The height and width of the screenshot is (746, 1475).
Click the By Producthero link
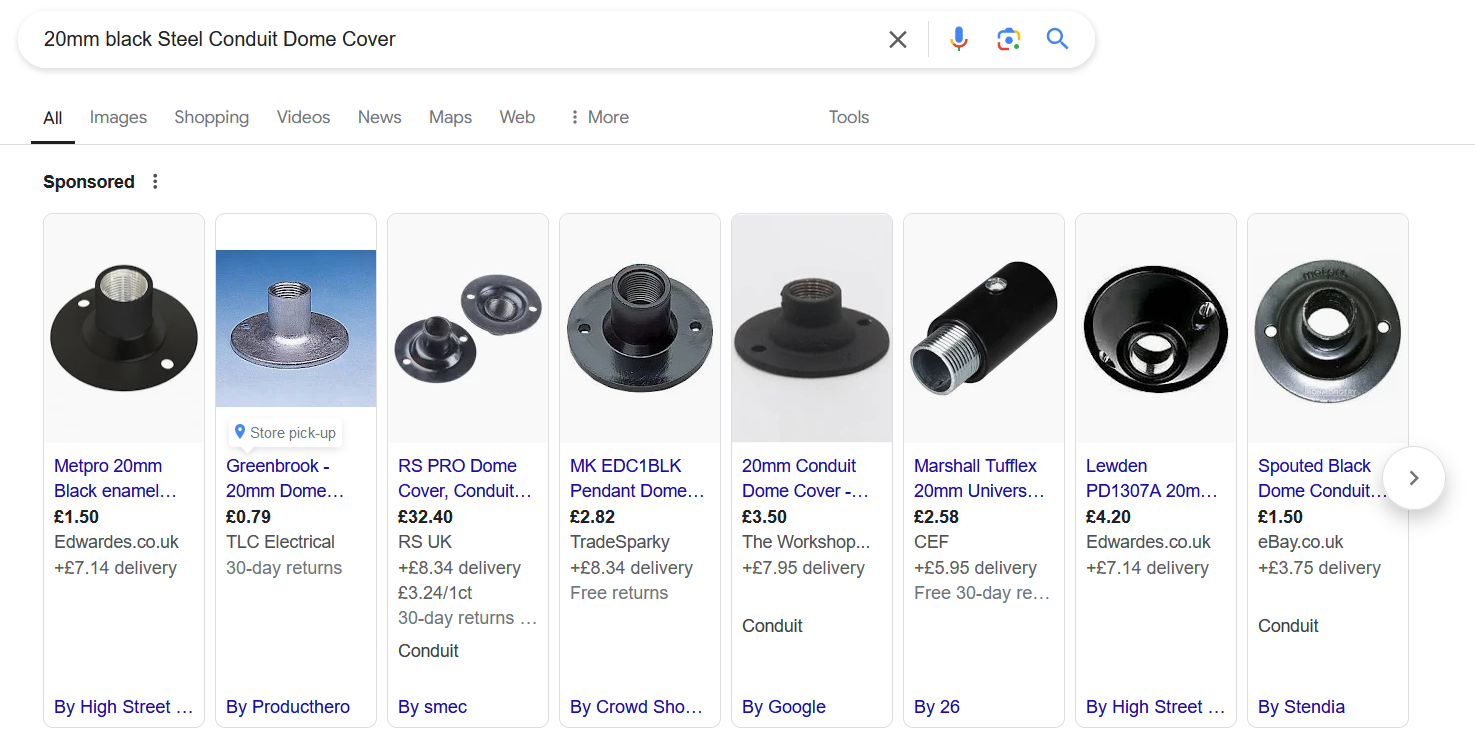click(x=288, y=707)
